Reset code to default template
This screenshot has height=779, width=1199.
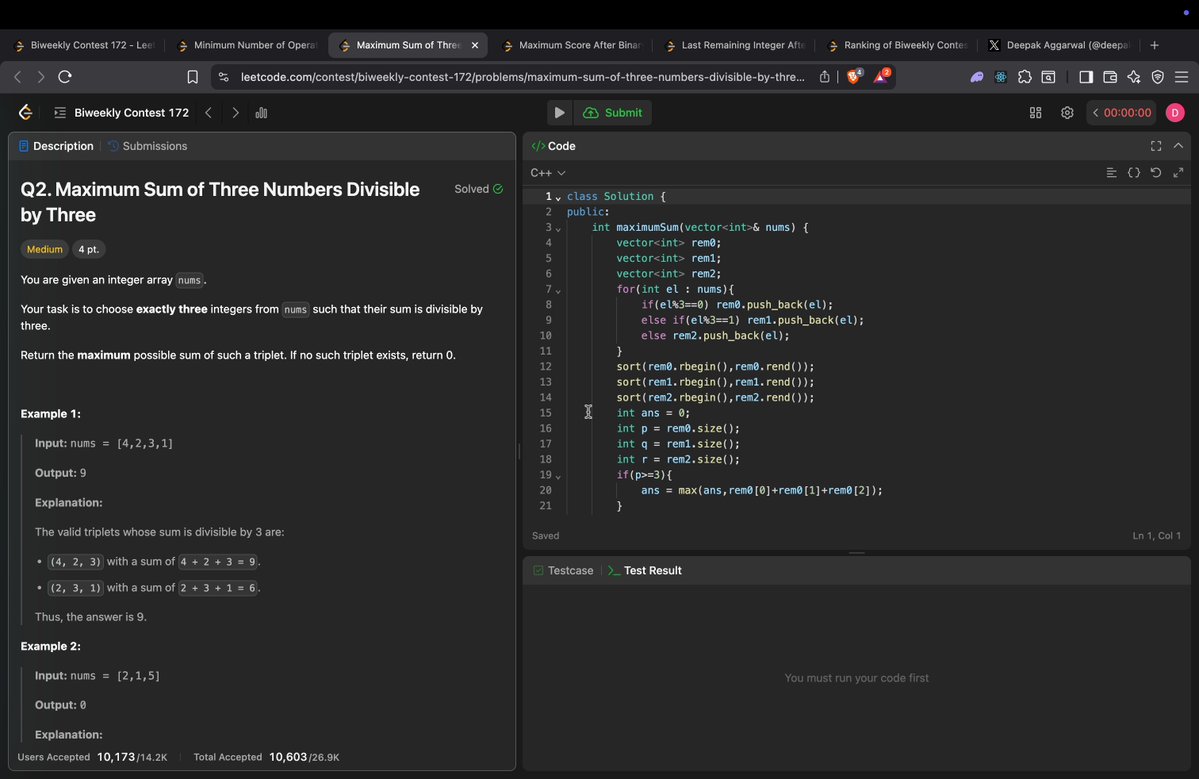[x=1155, y=173]
